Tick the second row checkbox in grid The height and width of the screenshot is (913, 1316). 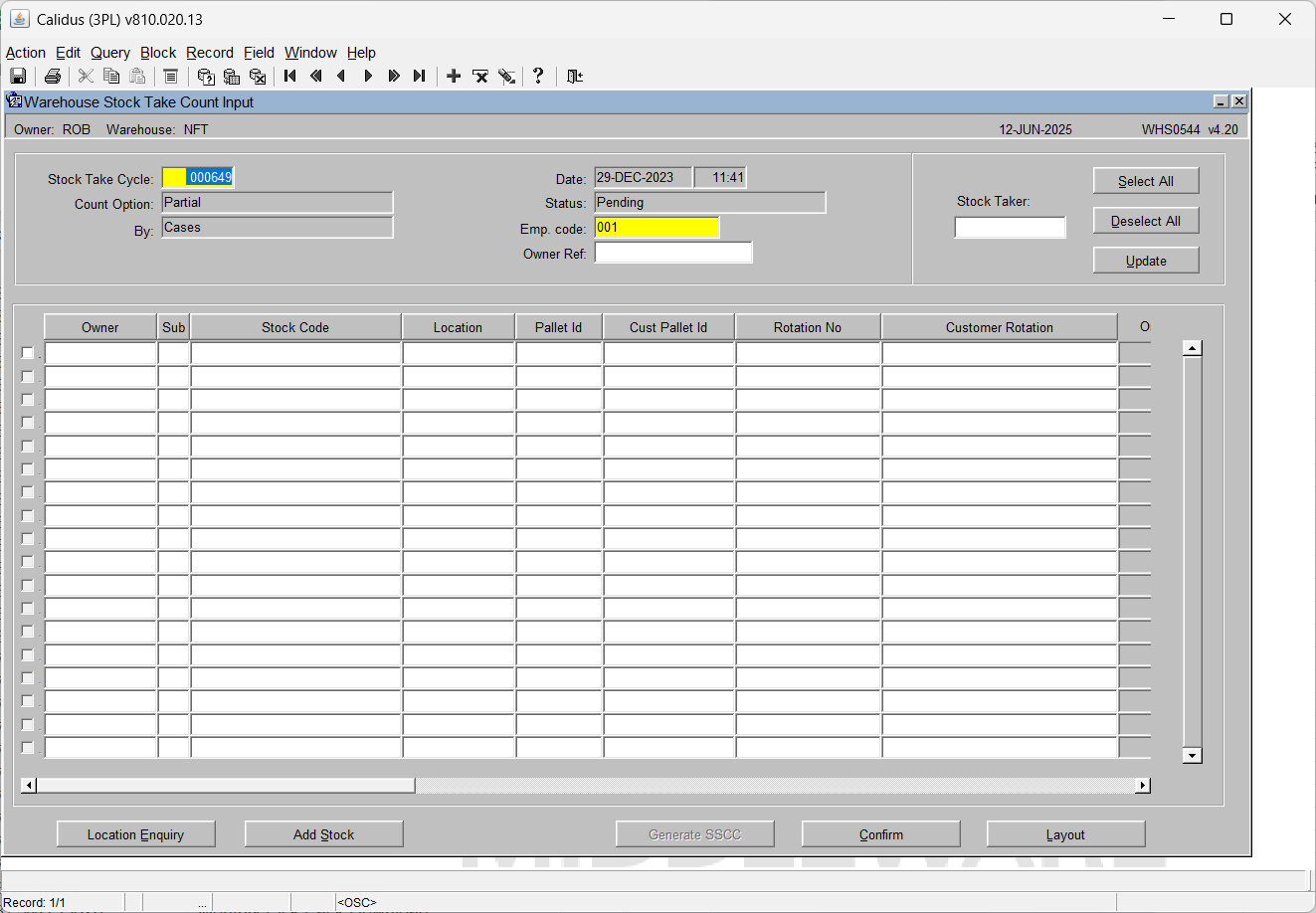click(x=28, y=376)
